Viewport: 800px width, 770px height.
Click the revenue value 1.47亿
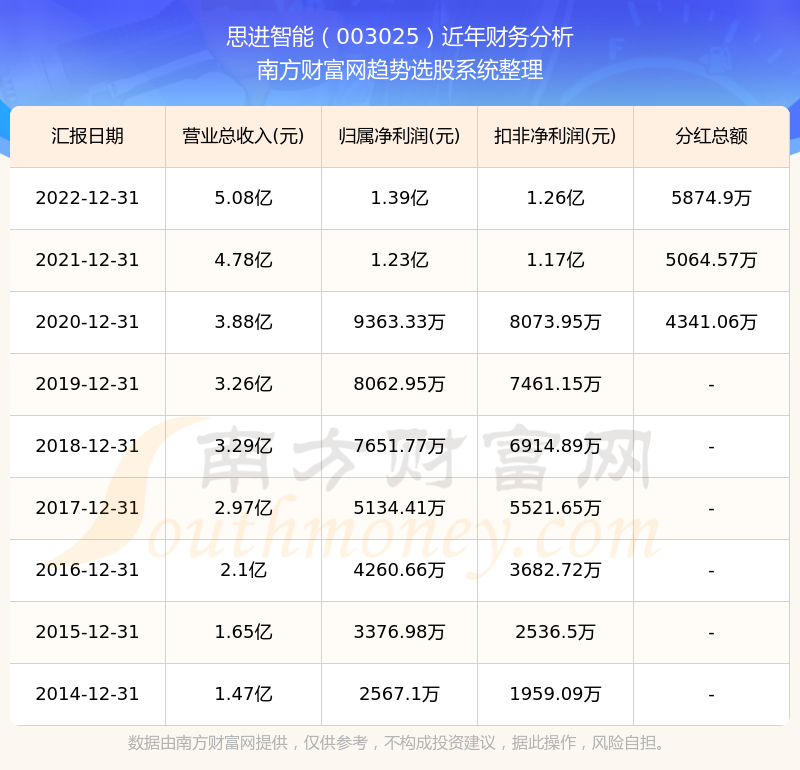click(x=243, y=694)
